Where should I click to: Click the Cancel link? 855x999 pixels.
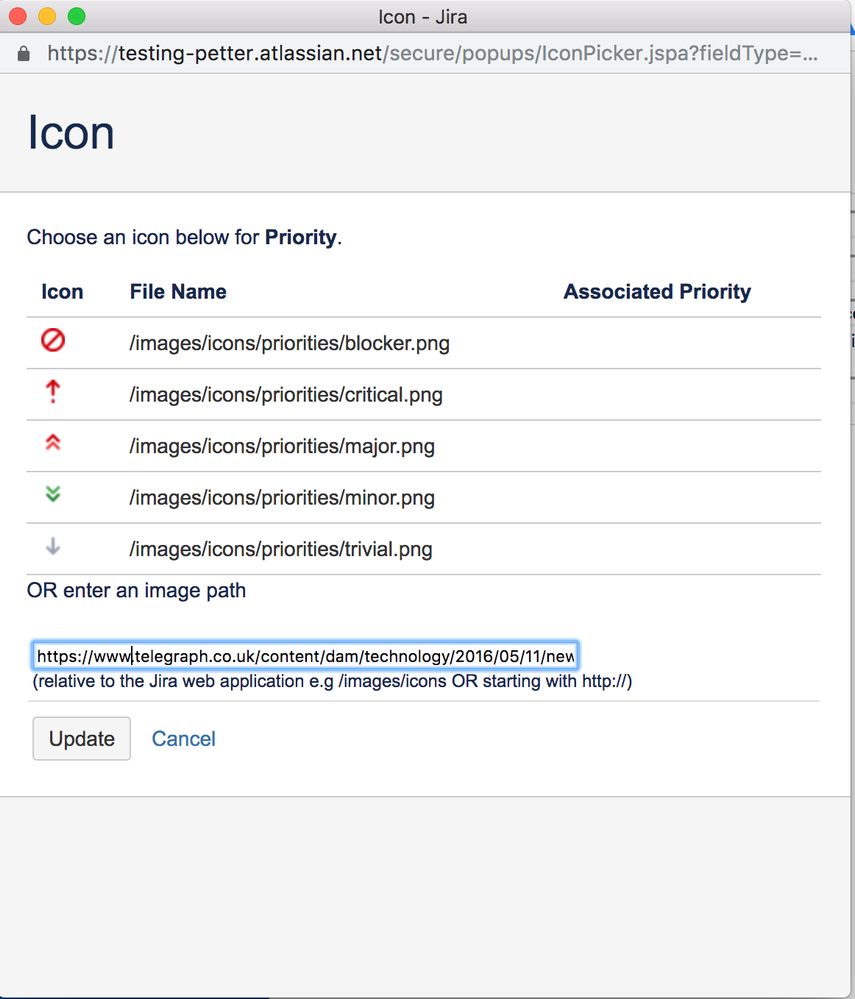[183, 738]
